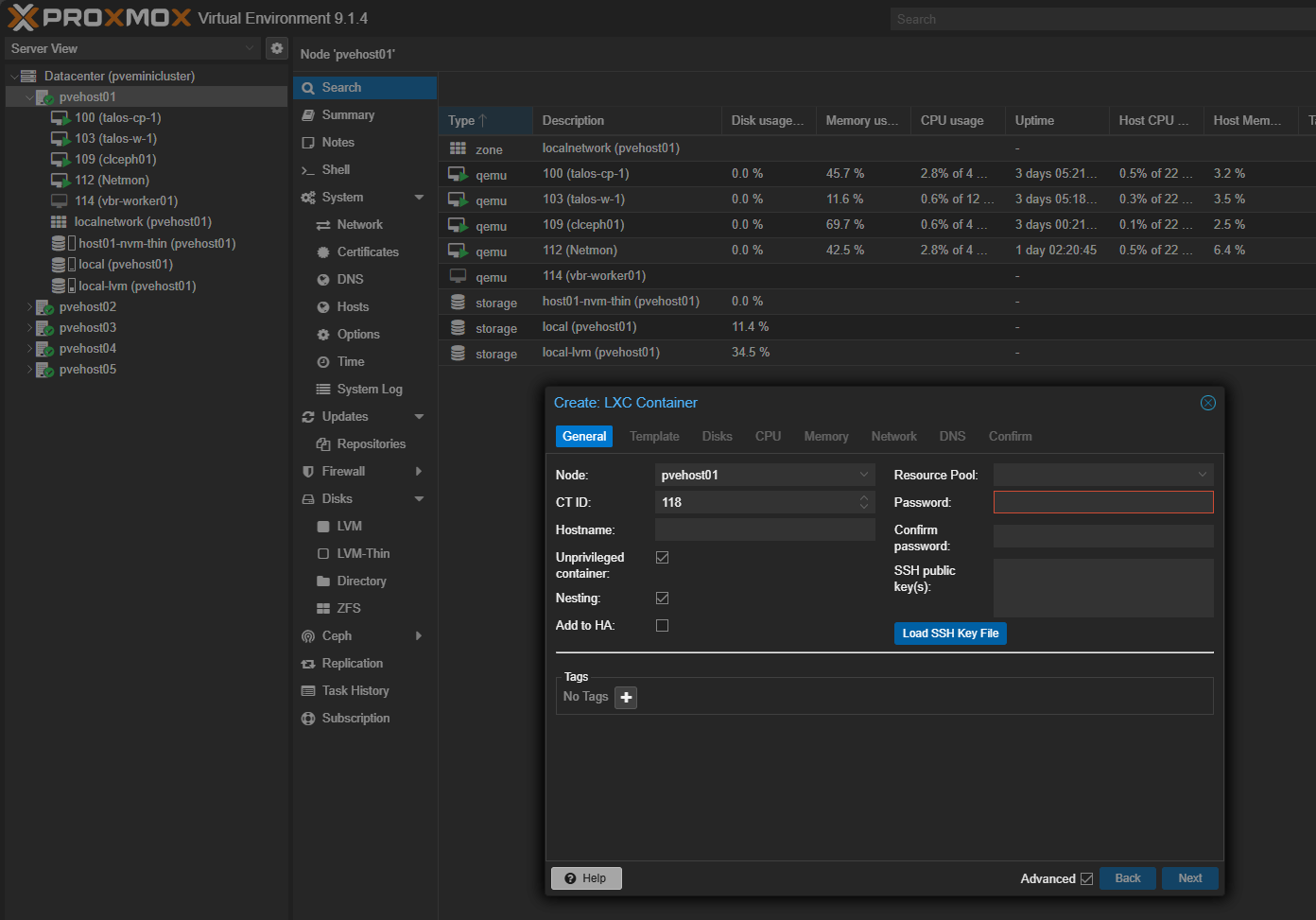Expand the pvehost02 node in tree
This screenshot has width=1316, height=920.
coord(29,307)
